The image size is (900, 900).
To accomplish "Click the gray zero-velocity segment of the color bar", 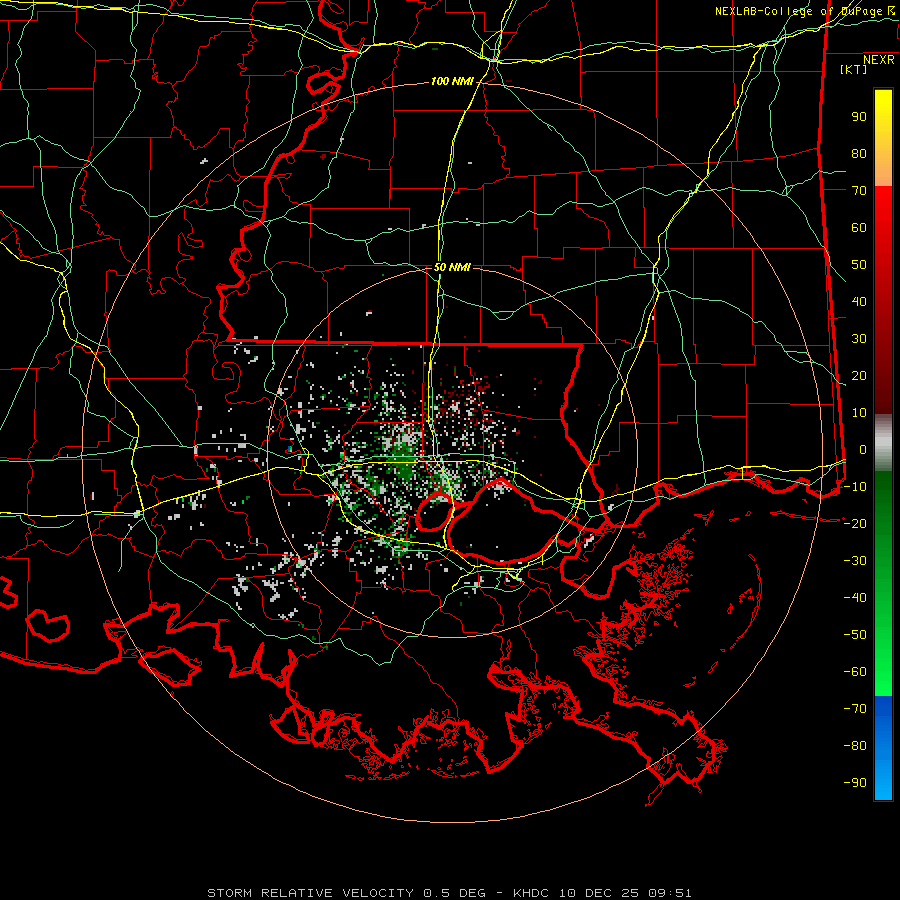I will tap(883, 443).
